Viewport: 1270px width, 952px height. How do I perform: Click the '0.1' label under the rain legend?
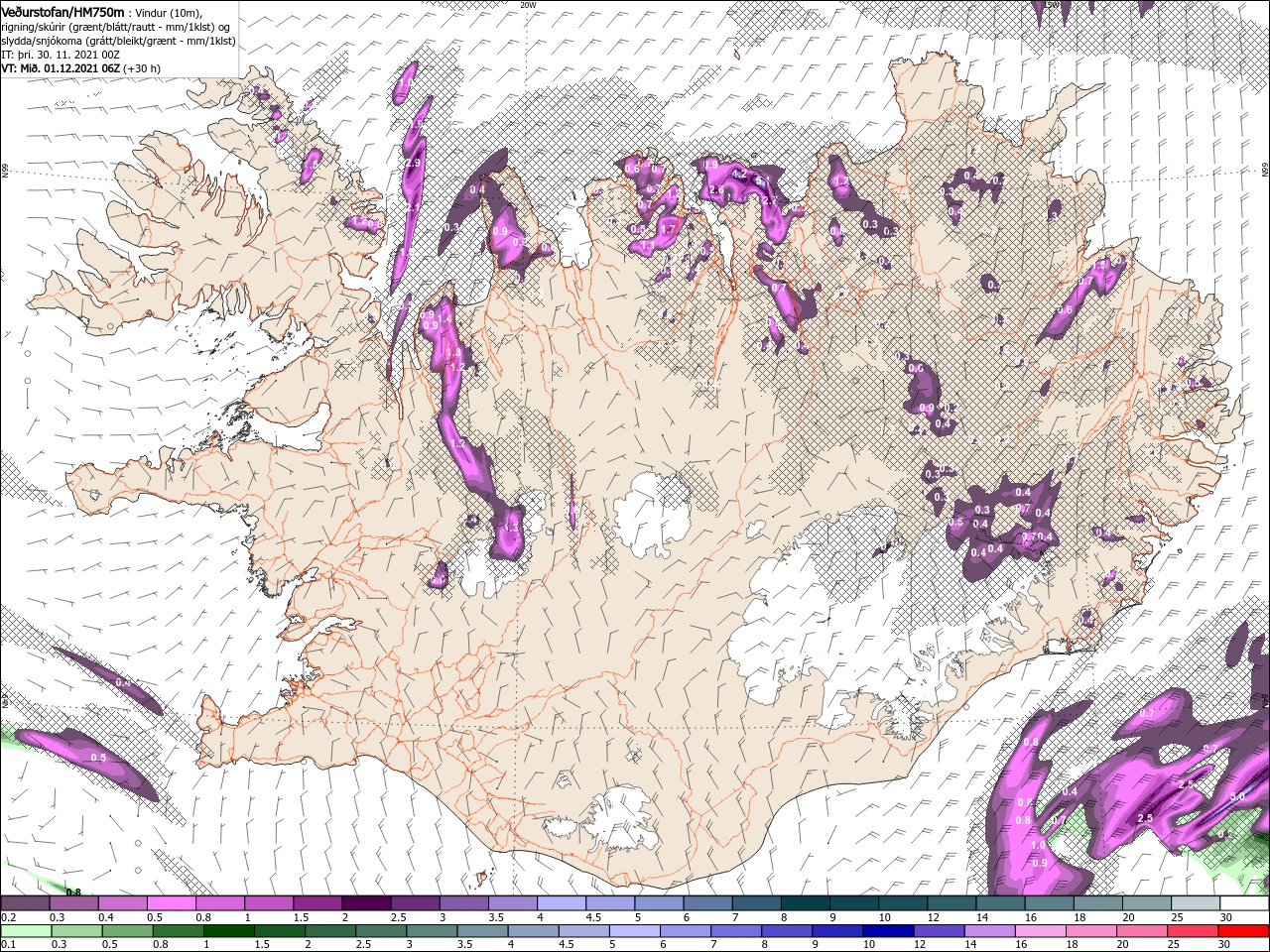[x=8, y=944]
